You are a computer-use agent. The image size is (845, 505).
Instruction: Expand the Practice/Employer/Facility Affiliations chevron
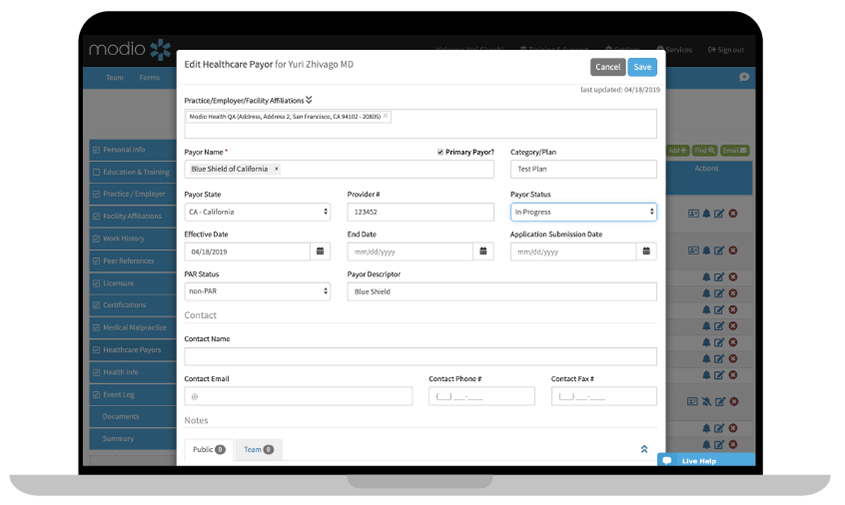pyautogui.click(x=309, y=100)
